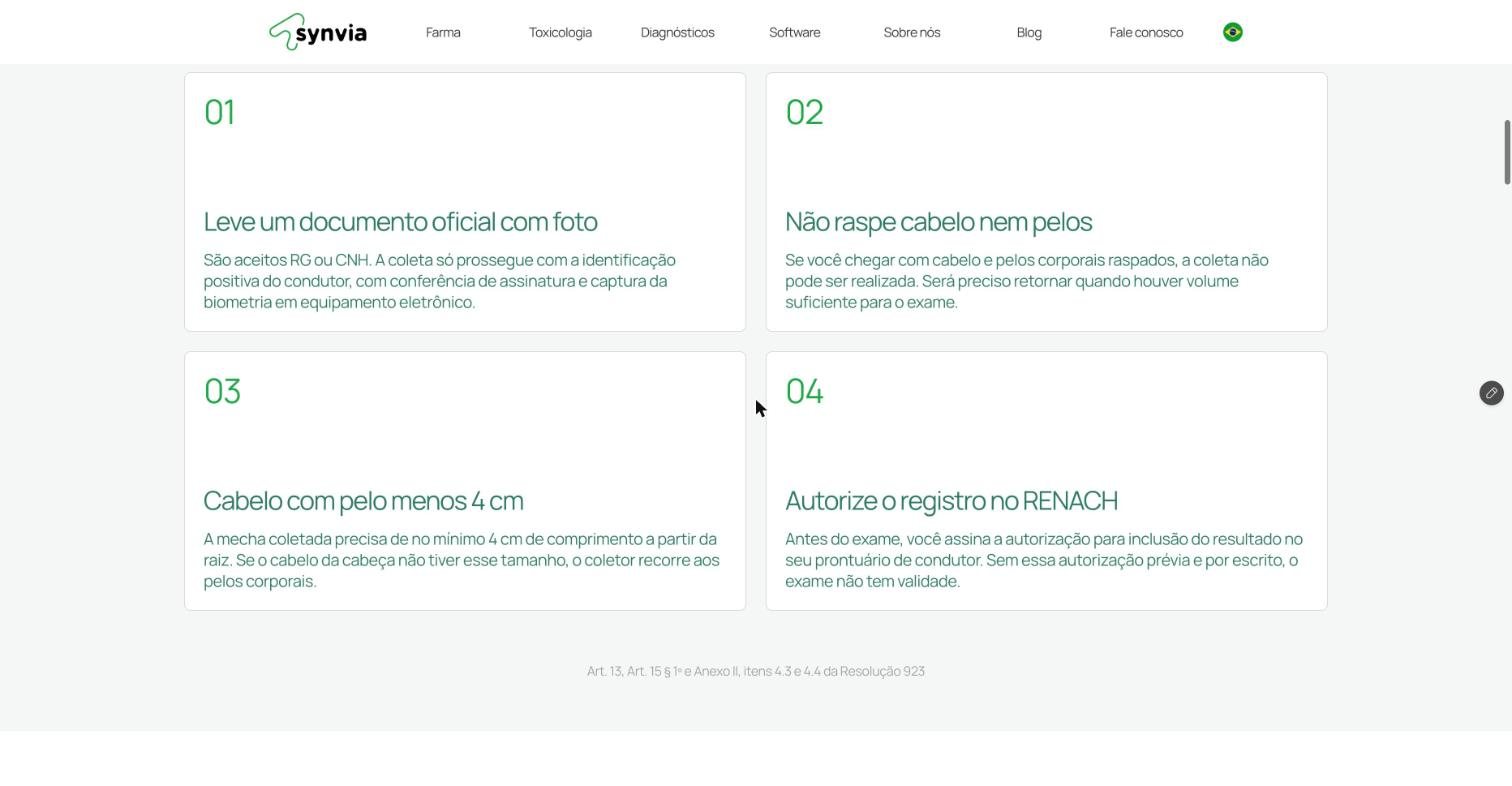Click the step number 03
The image size is (1512, 786).
[x=222, y=391]
